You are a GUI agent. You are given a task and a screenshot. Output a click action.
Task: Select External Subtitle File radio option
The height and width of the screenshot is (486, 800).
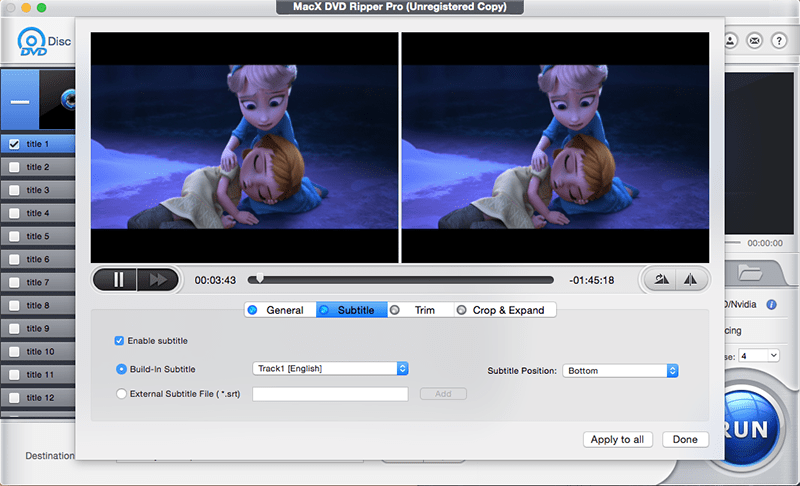coord(121,394)
